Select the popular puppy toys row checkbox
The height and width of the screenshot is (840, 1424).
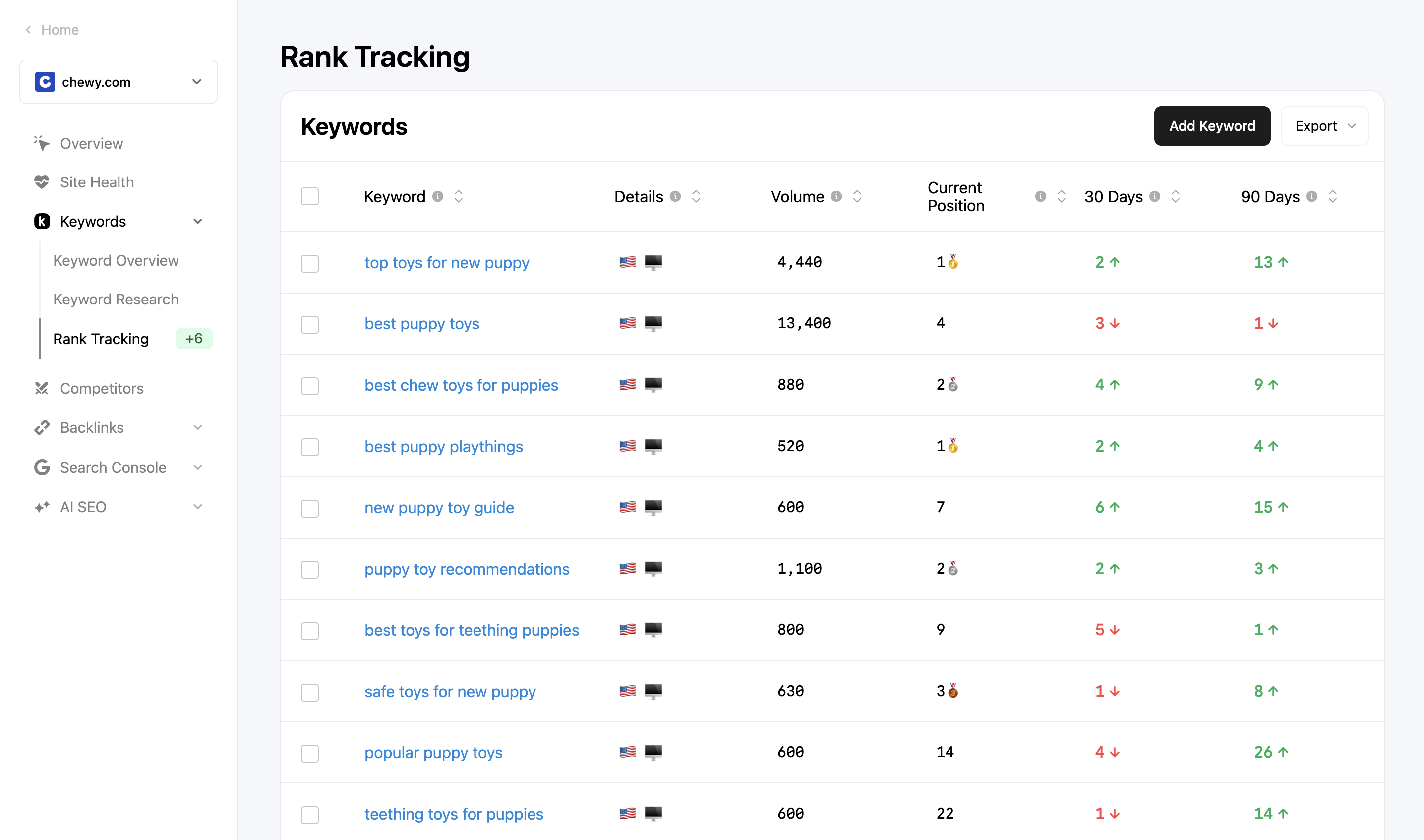(309, 753)
